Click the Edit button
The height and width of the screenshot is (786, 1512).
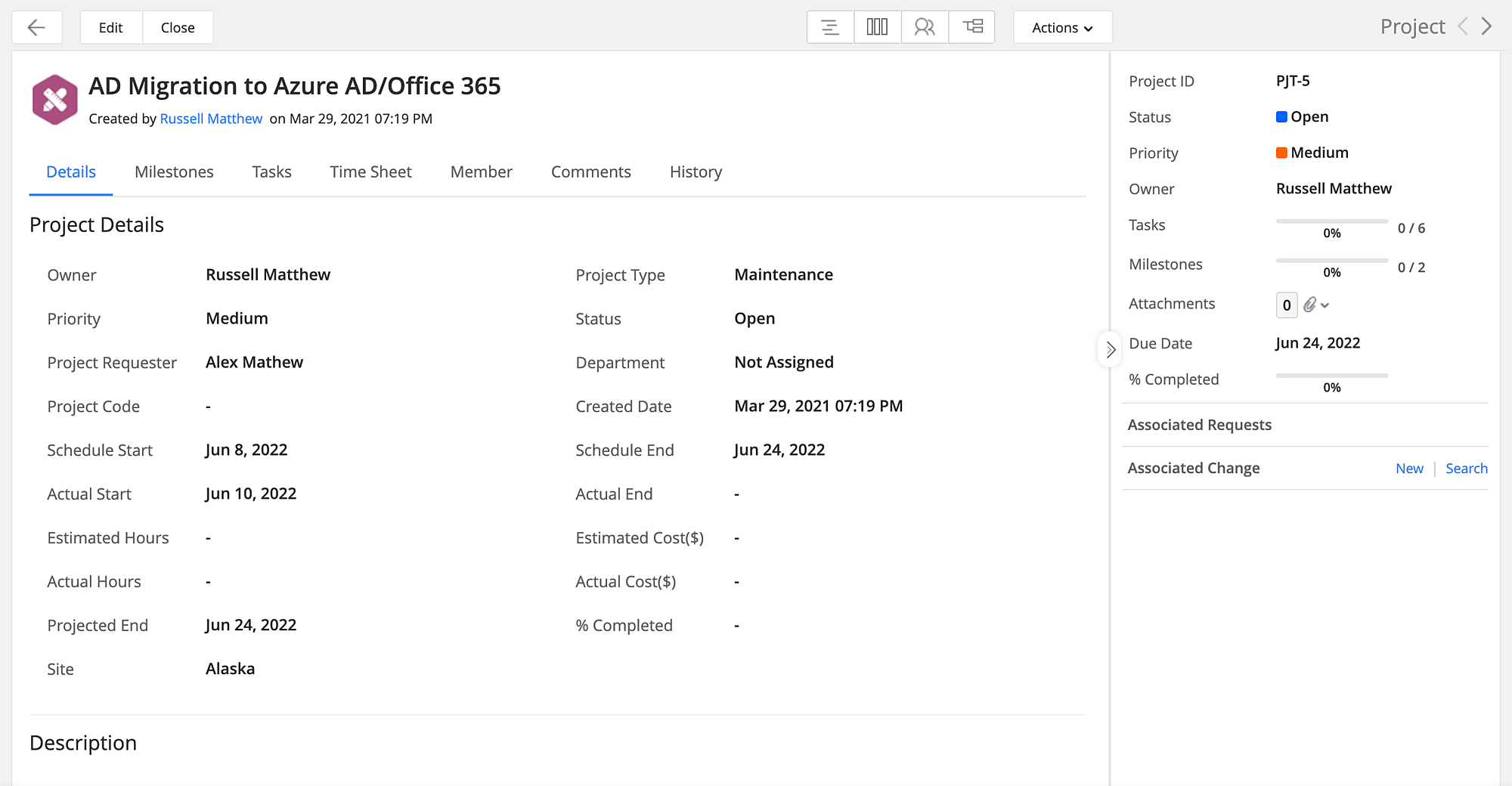pos(110,28)
